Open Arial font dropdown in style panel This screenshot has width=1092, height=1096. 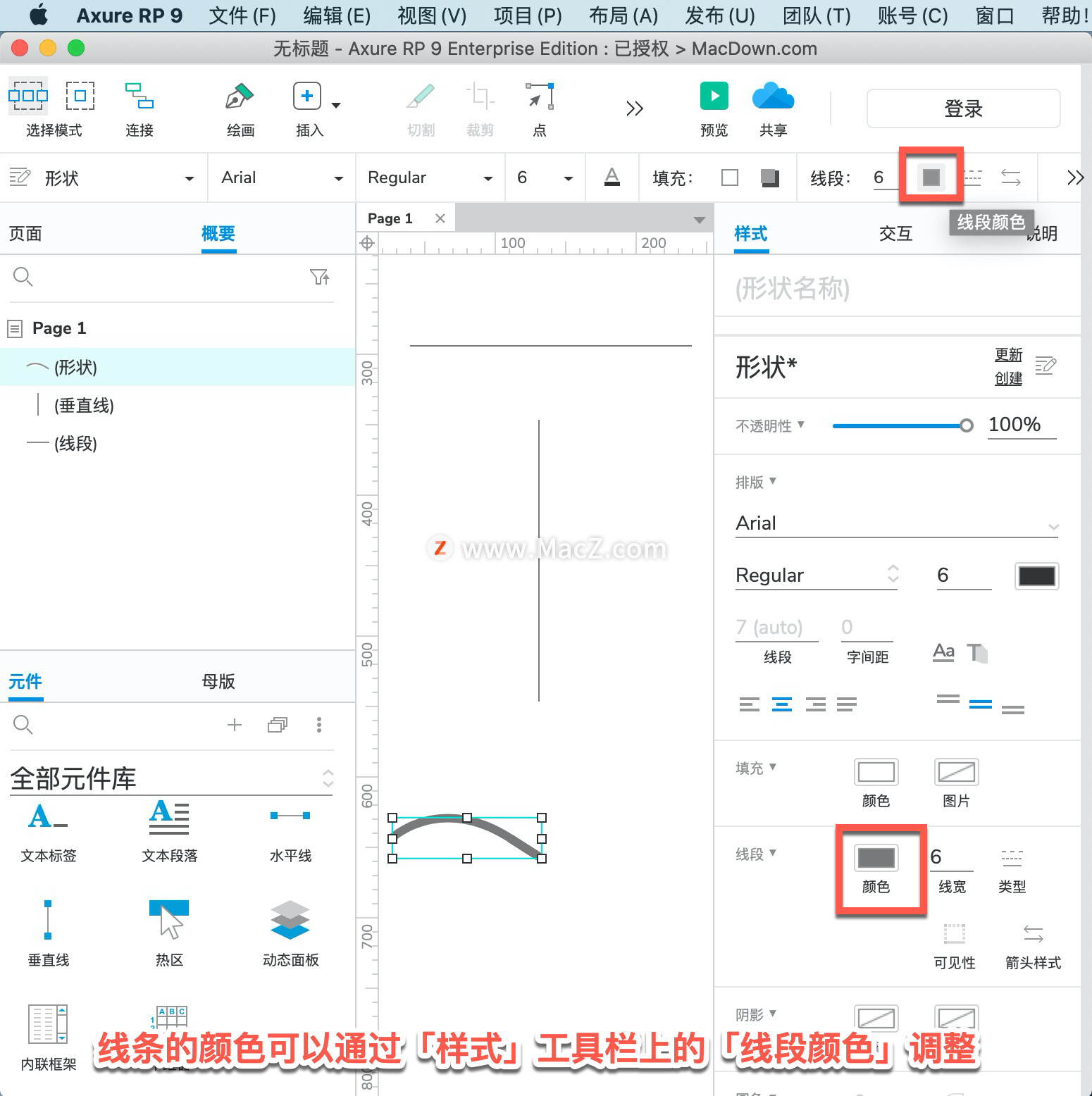[897, 523]
